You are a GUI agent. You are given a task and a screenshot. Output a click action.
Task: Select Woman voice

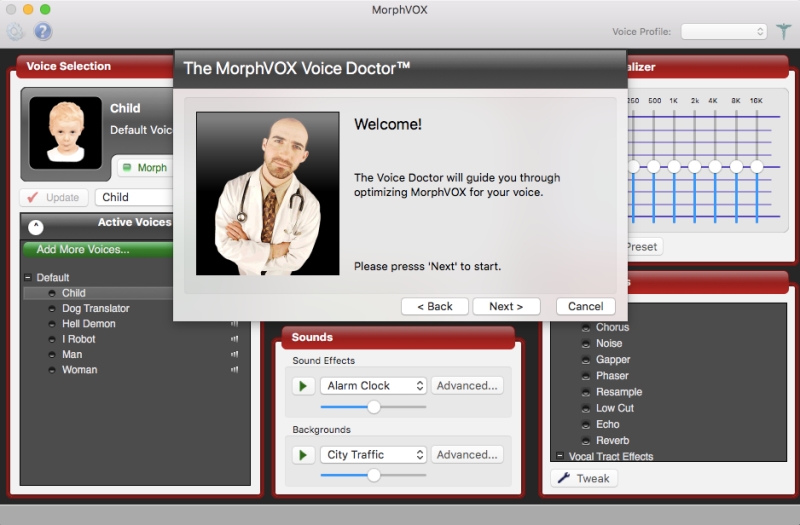click(x=79, y=369)
